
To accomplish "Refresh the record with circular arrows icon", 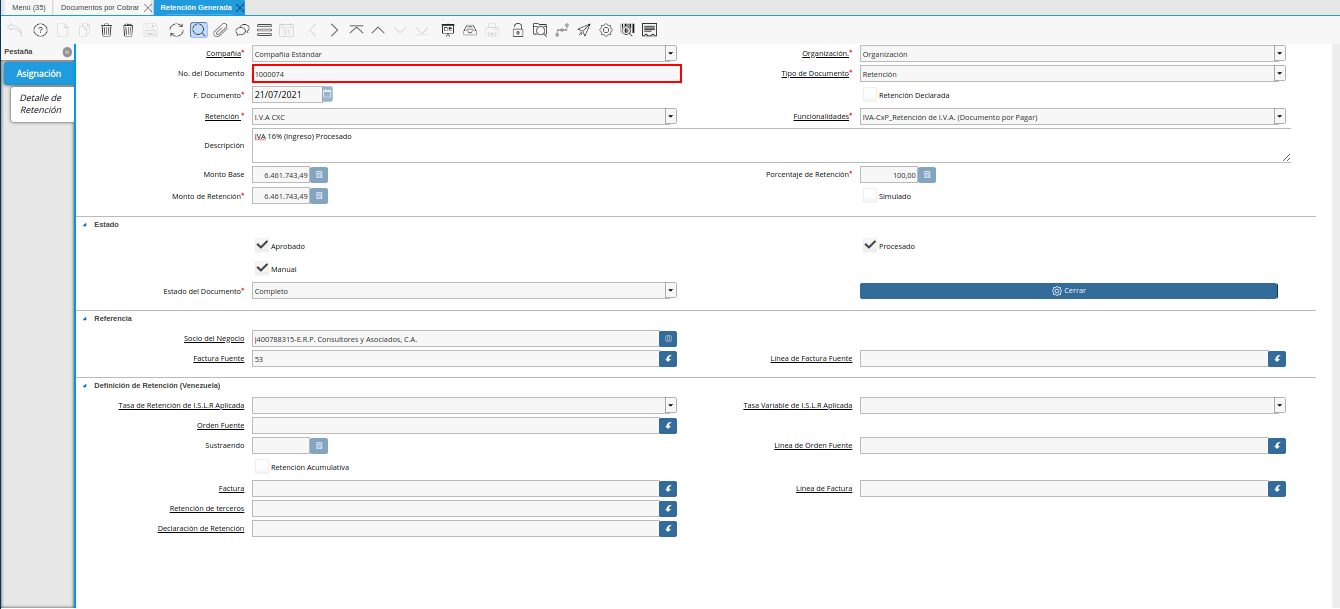I will (x=177, y=30).
